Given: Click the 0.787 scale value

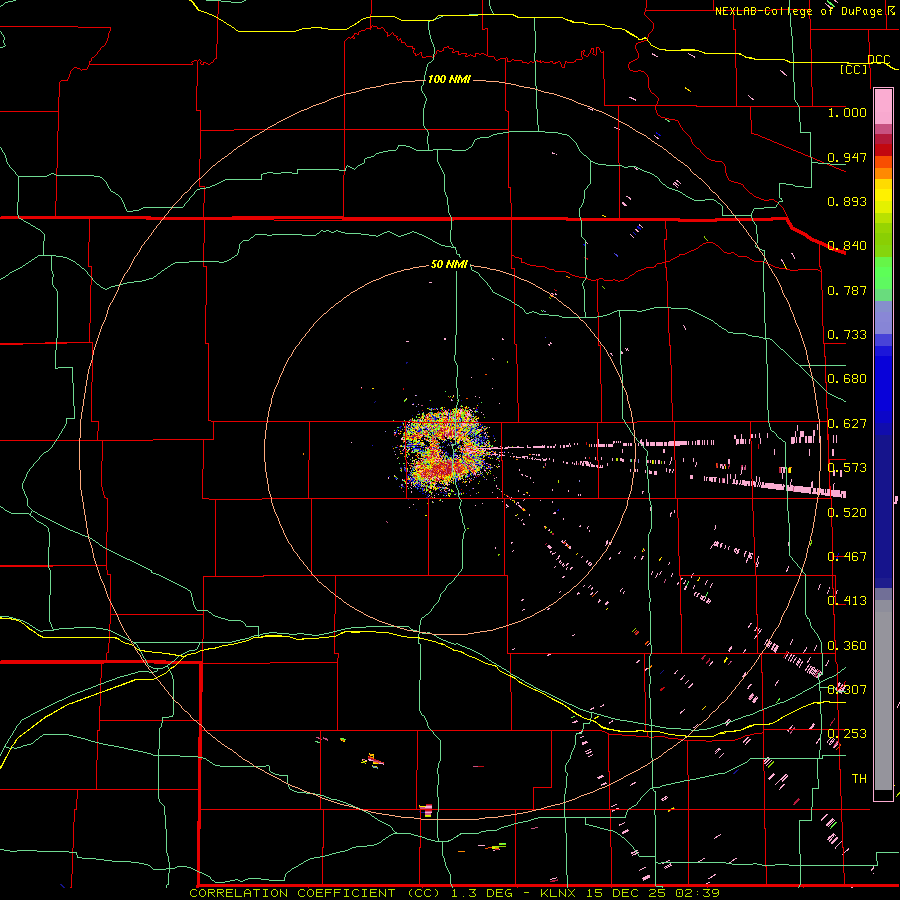Looking at the screenshot, I should click(847, 290).
